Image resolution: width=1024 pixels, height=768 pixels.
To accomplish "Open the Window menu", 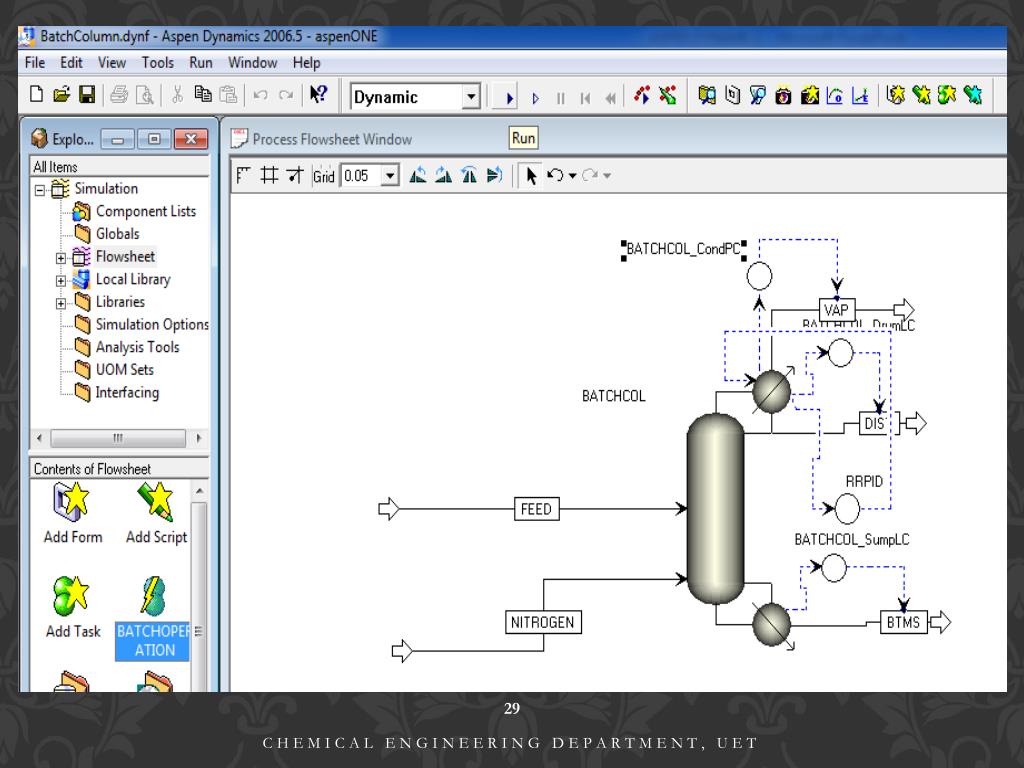I will (x=252, y=63).
